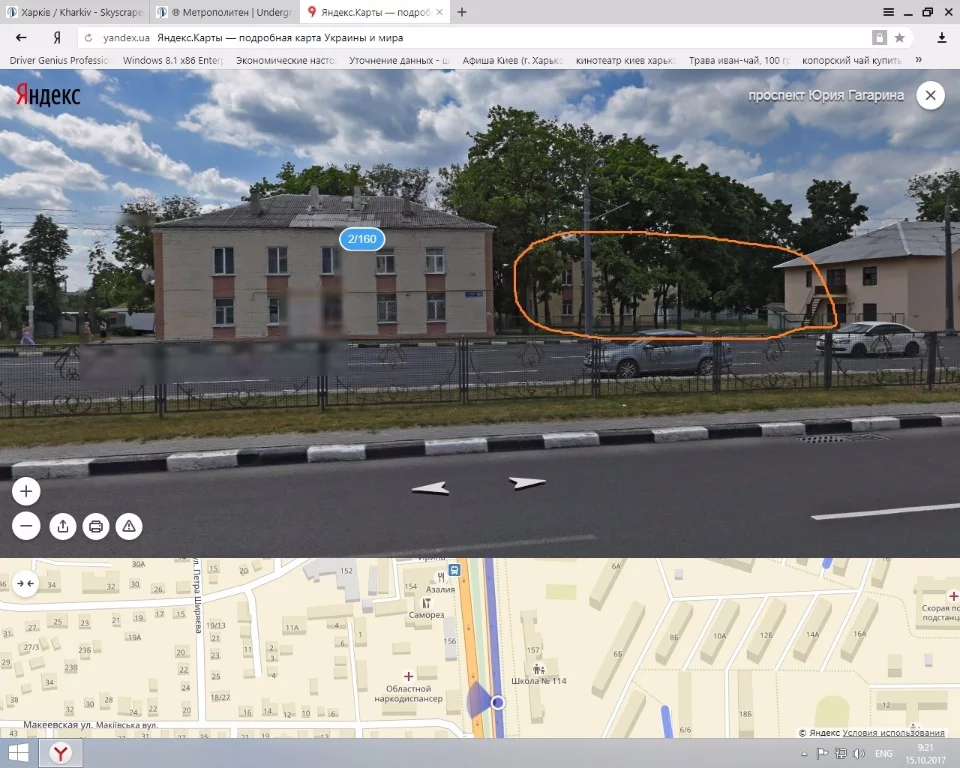The width and height of the screenshot is (960, 768).
Task: Click the Yandex Browser taskbar icon
Action: [60, 753]
